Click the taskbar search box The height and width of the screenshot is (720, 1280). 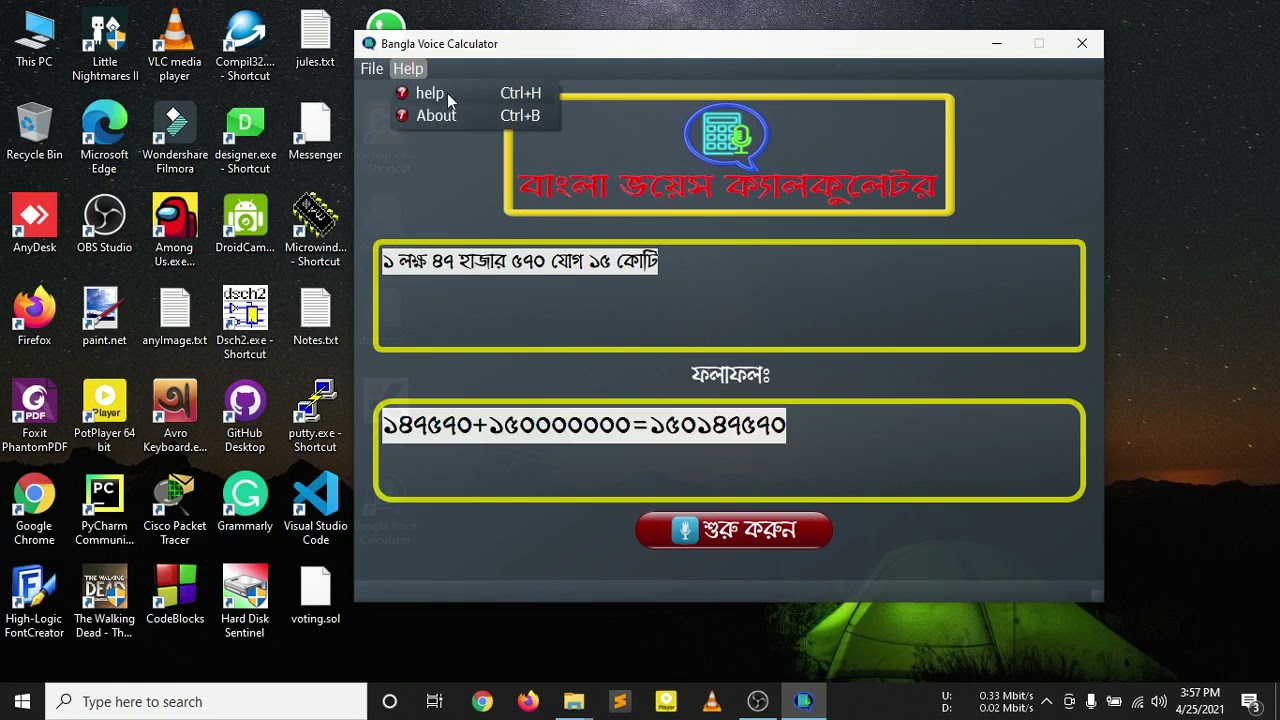tap(207, 702)
